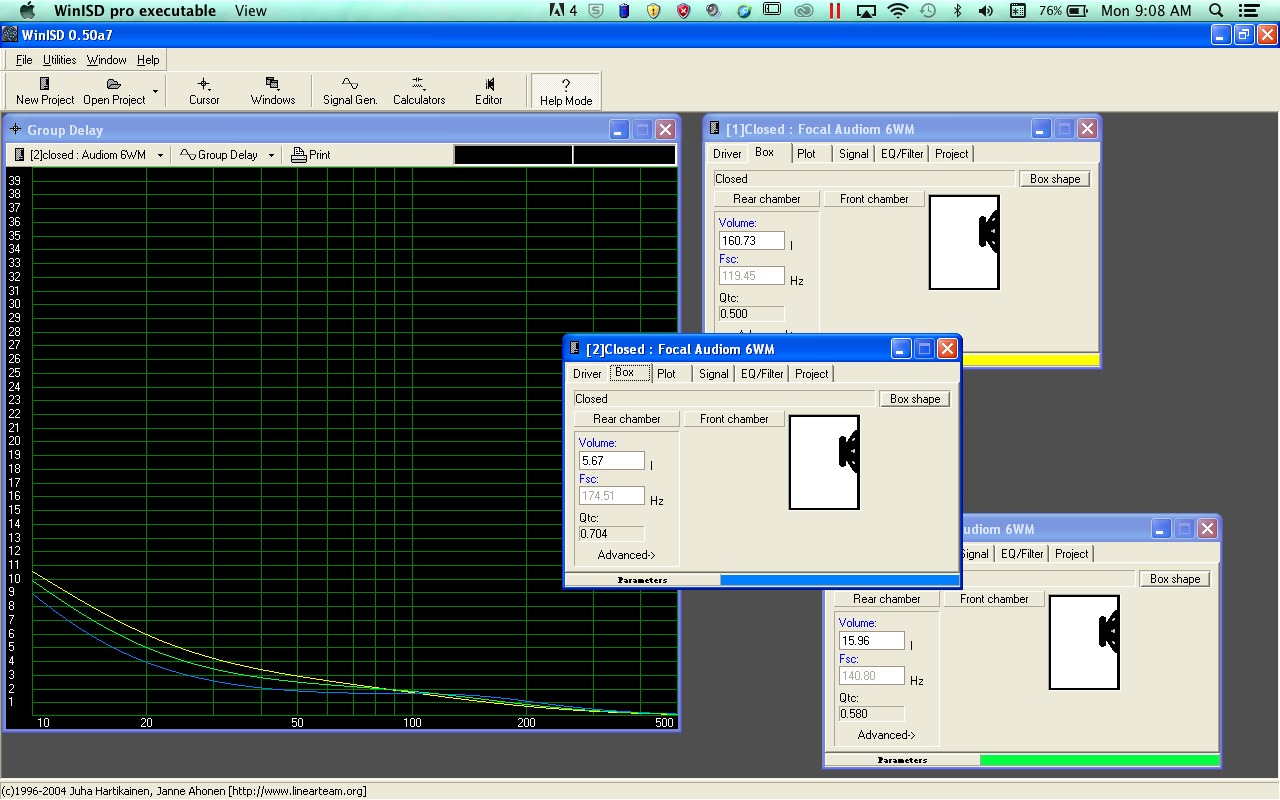Click the New Project toolbar icon
This screenshot has width=1280, height=800.
[45, 91]
